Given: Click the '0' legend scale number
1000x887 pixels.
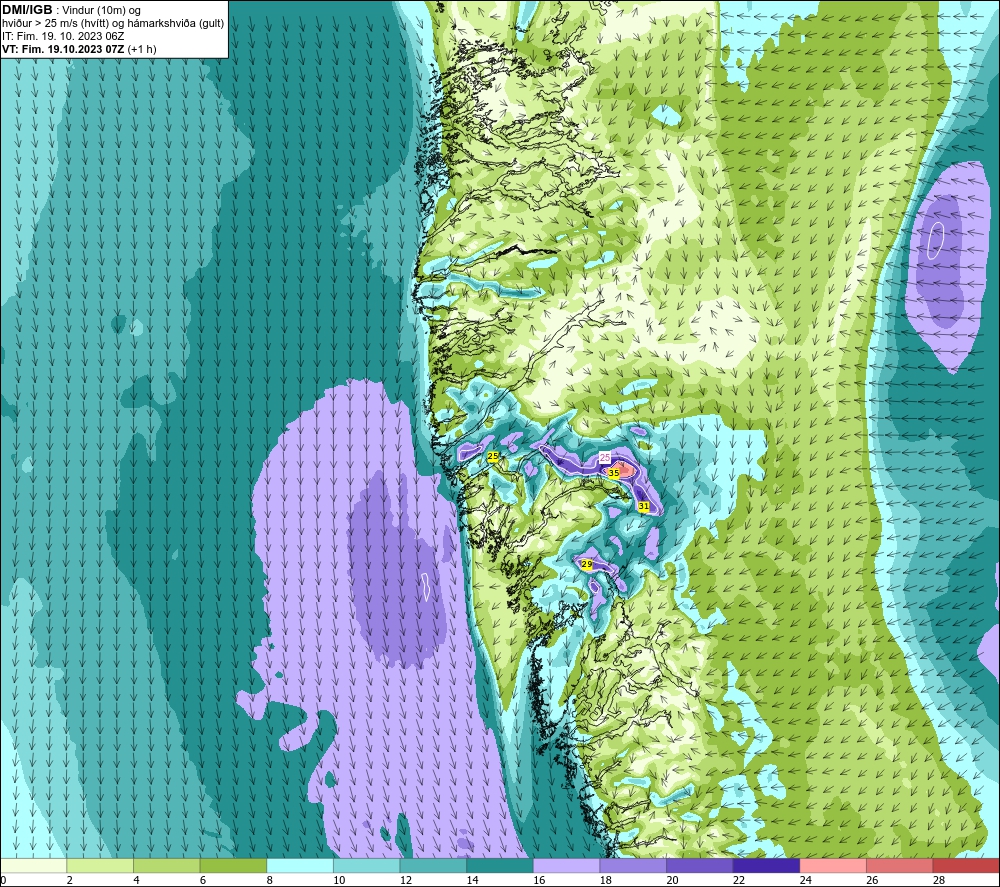Looking at the screenshot, I should point(3,880).
